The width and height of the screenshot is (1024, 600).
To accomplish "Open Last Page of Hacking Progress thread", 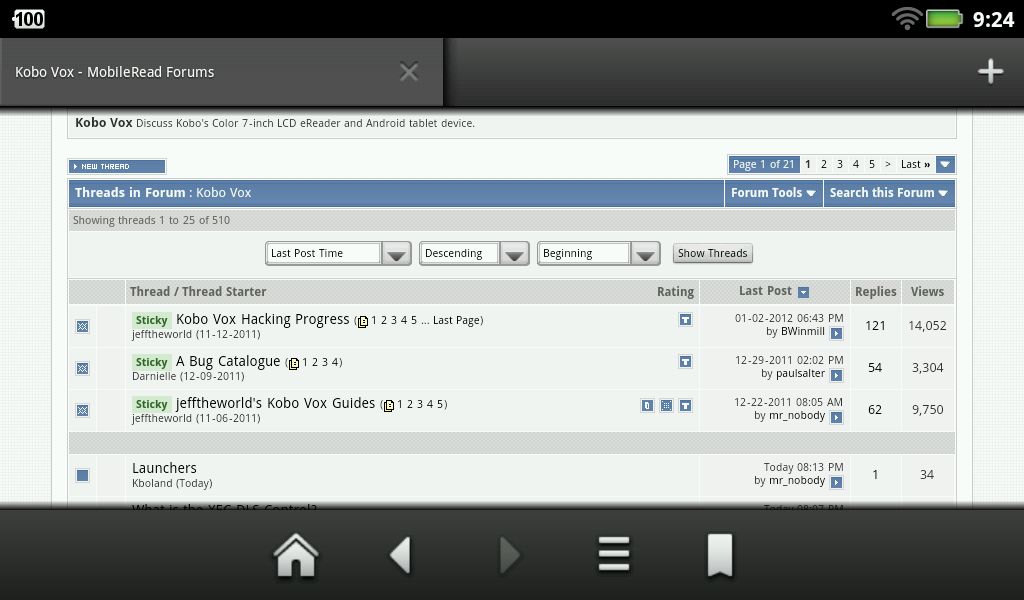I will click(456, 321).
